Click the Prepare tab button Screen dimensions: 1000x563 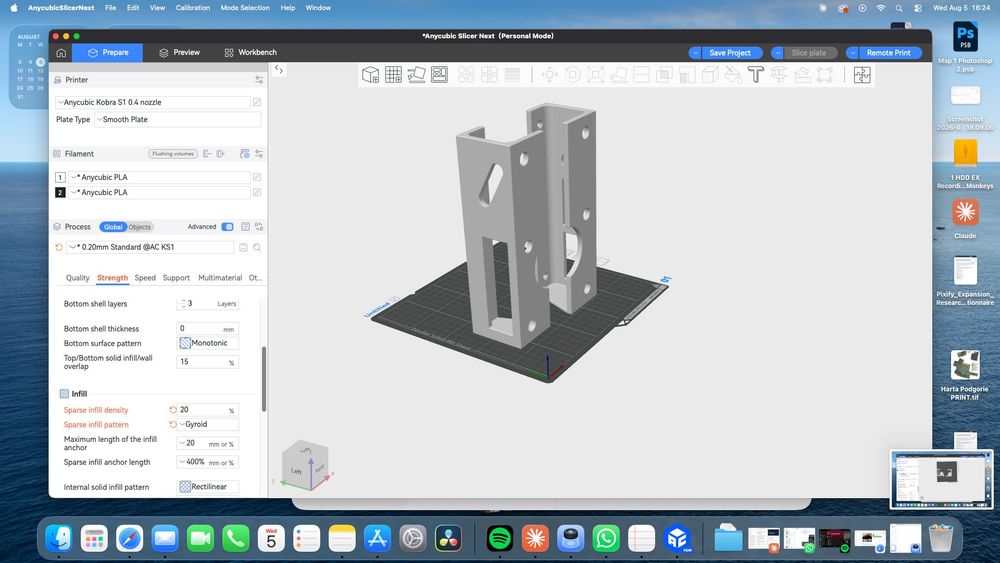107,53
